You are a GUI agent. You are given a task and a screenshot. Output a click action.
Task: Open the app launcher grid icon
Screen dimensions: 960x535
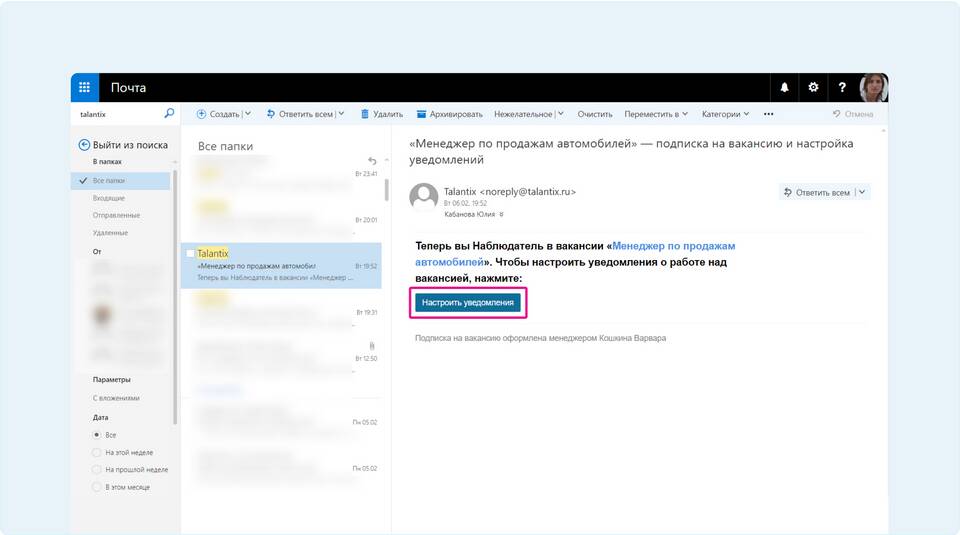(x=84, y=88)
